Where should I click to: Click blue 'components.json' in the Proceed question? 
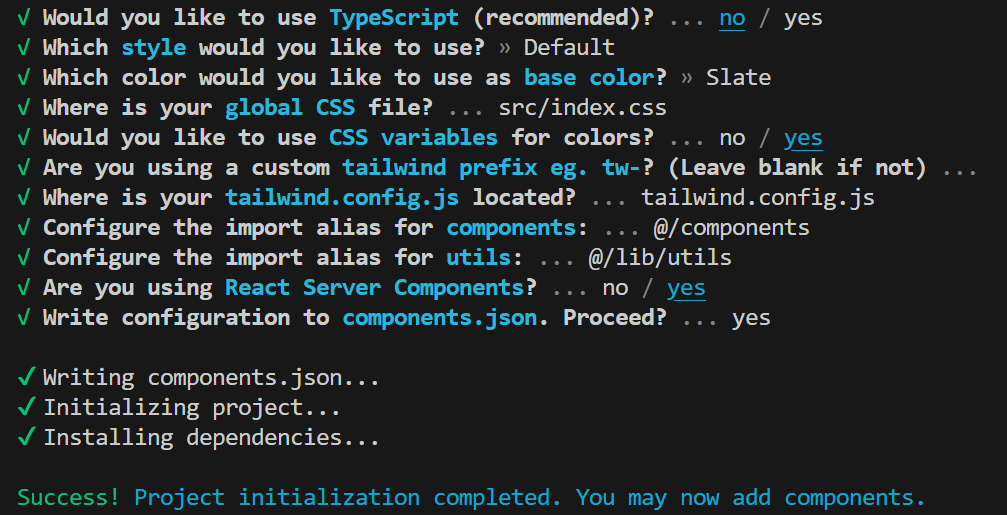click(x=440, y=318)
